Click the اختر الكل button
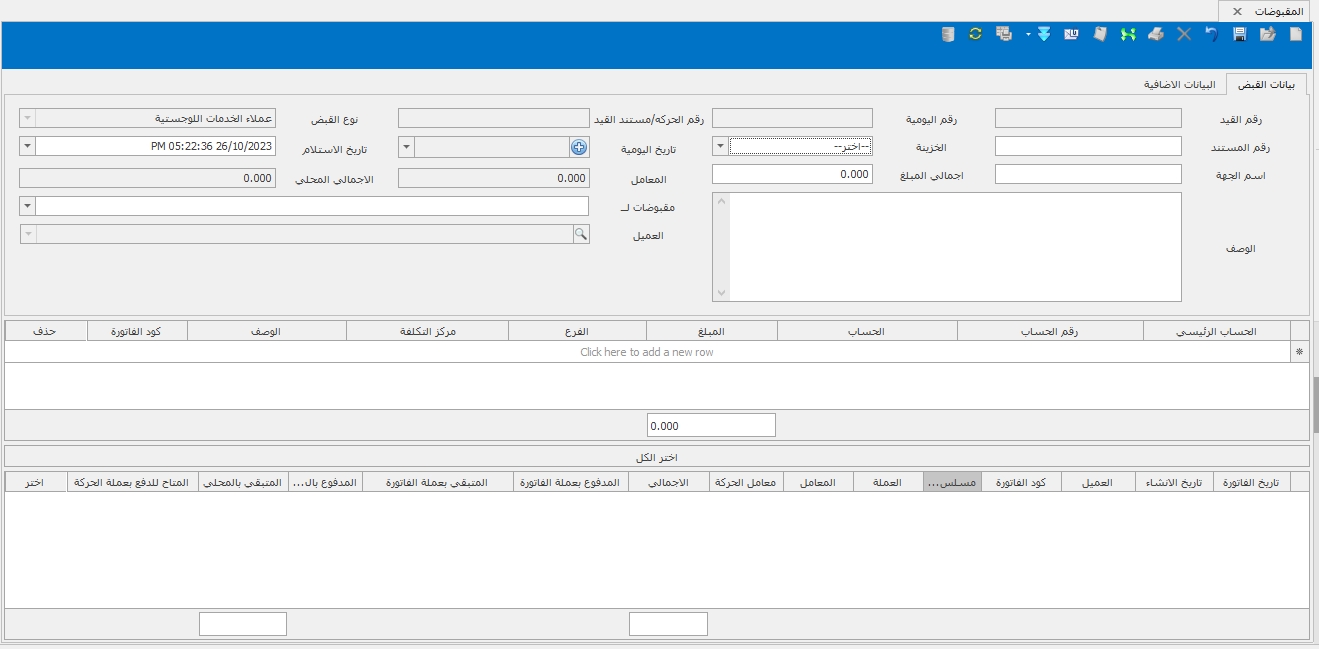Screen dimensions: 1319x649 [658, 457]
